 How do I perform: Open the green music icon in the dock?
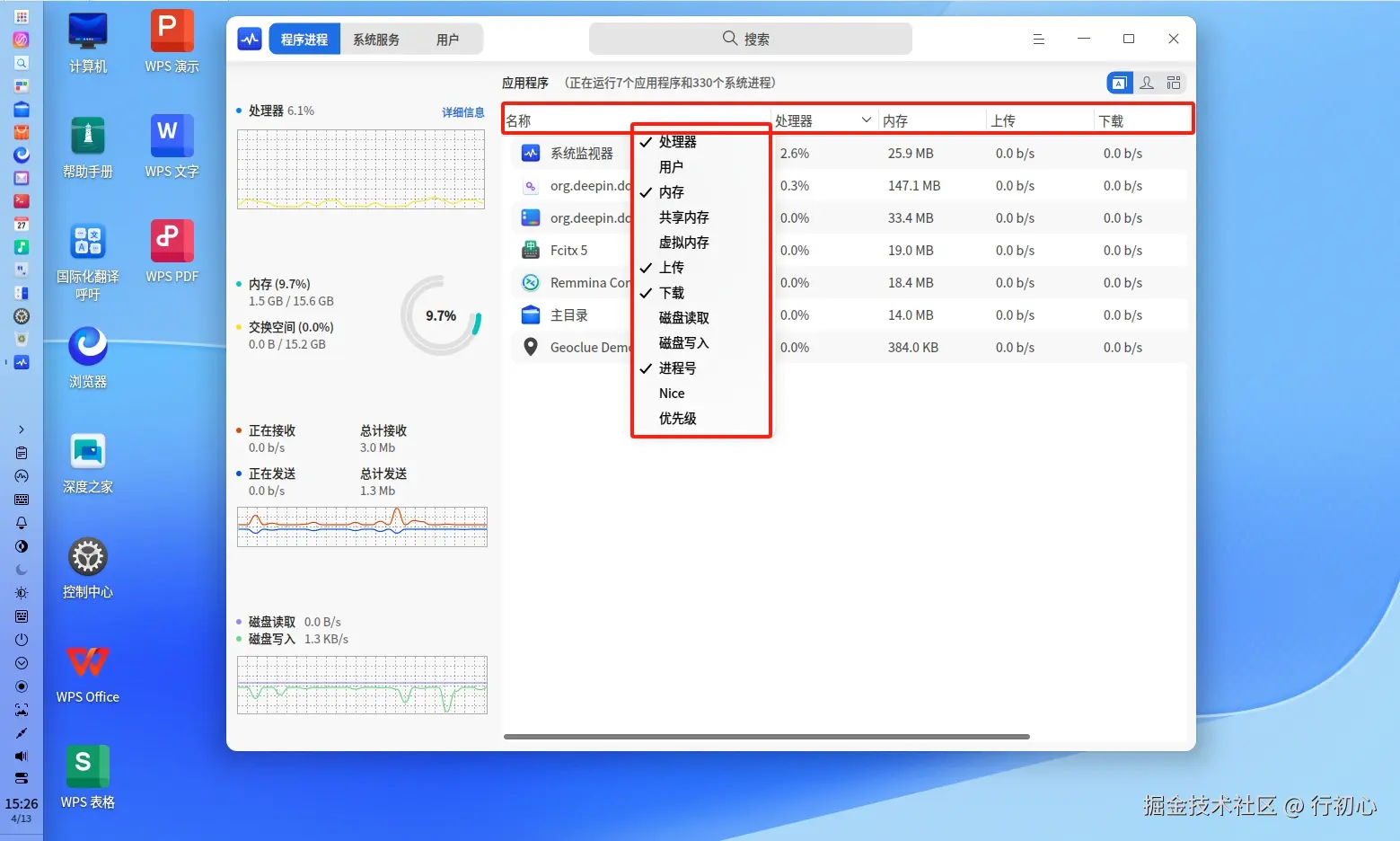coord(22,247)
